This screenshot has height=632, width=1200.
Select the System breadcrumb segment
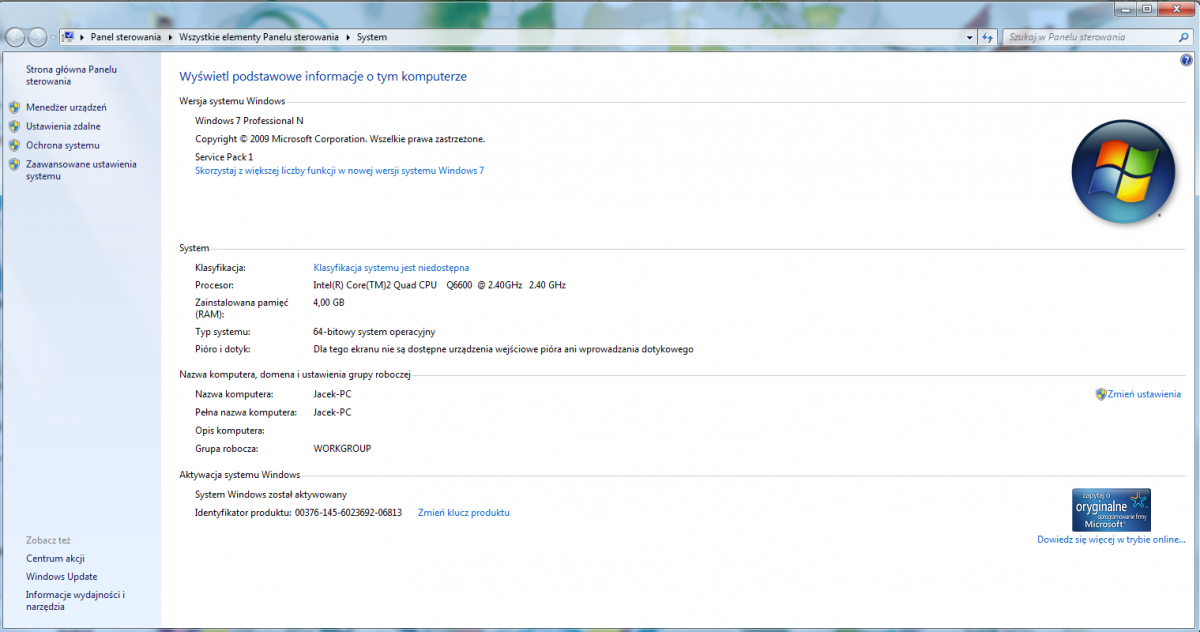click(x=372, y=37)
